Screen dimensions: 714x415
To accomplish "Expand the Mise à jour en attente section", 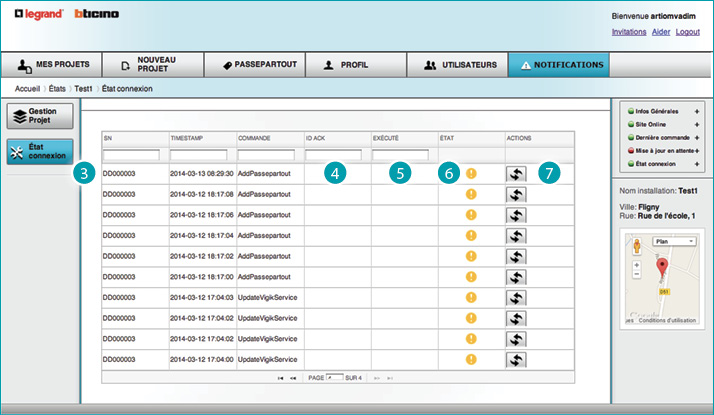I will click(696, 149).
